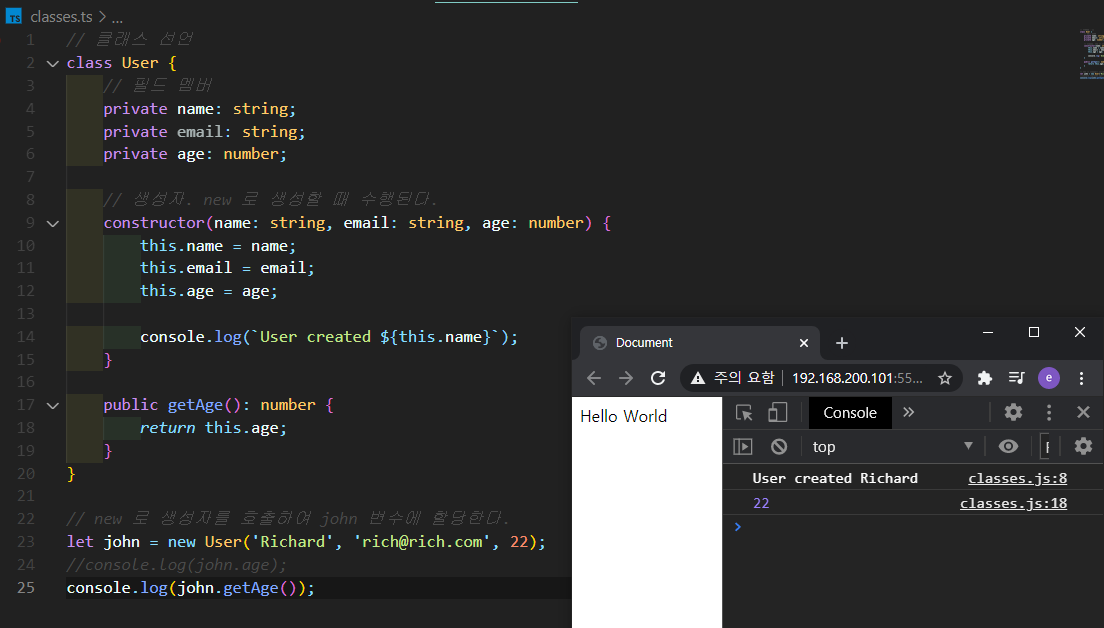Open console settings gear icon
The width and height of the screenshot is (1104, 628).
pos(1083,446)
